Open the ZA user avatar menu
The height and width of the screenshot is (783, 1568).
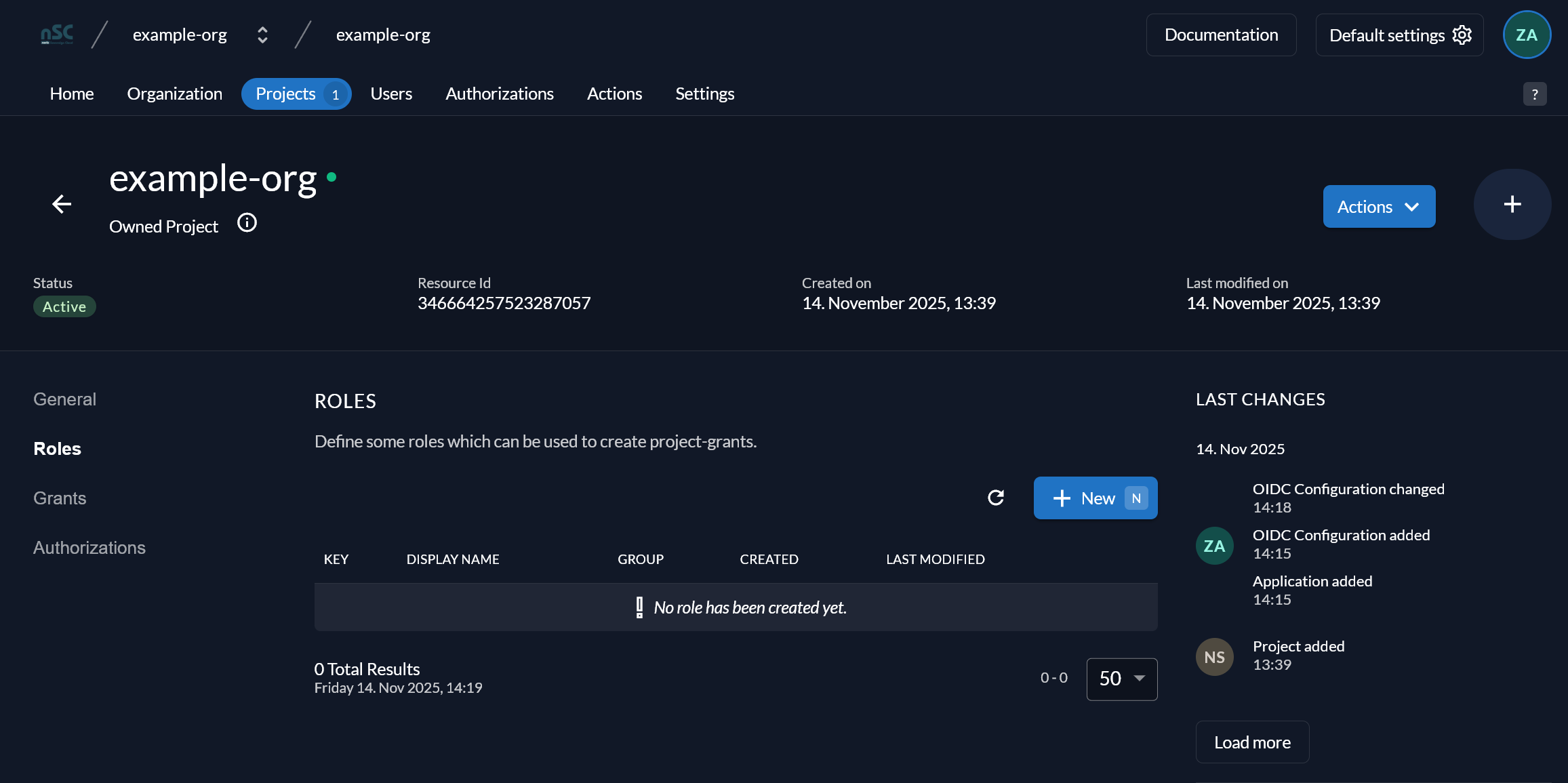click(x=1527, y=35)
